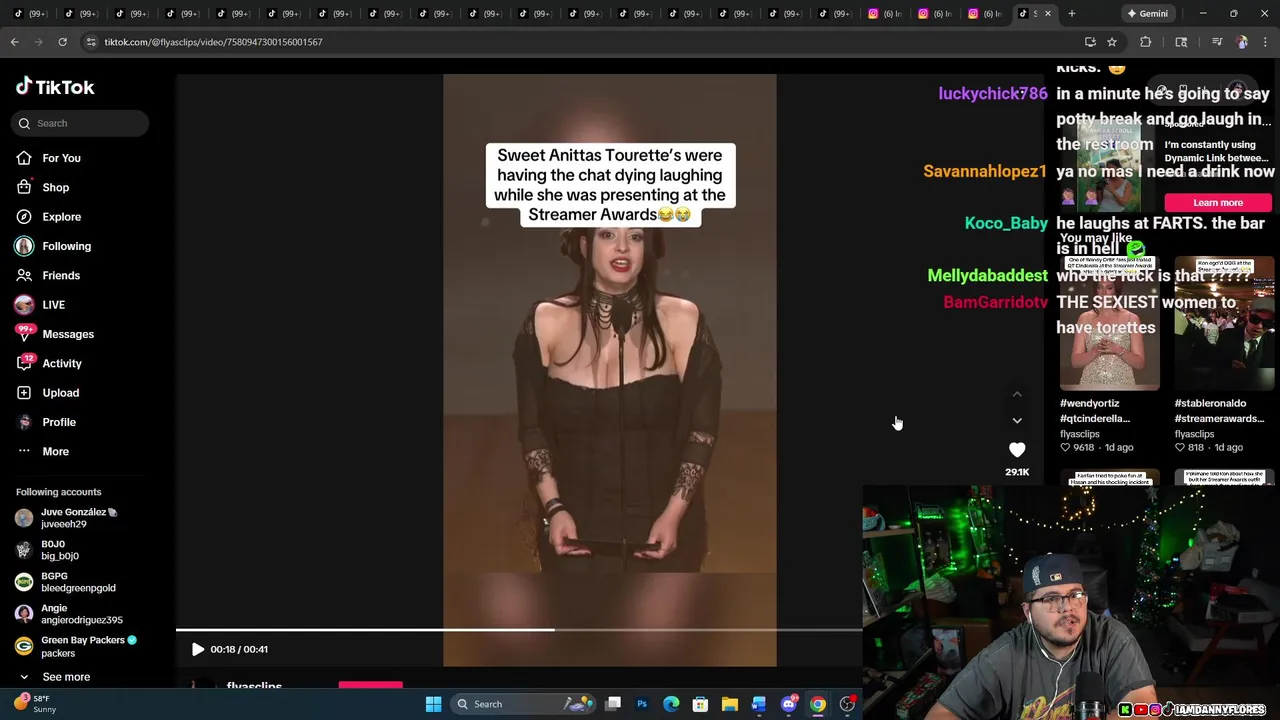Open the Chrome extensions puzzle icon
Viewport: 1280px width, 720px height.
(x=1146, y=42)
